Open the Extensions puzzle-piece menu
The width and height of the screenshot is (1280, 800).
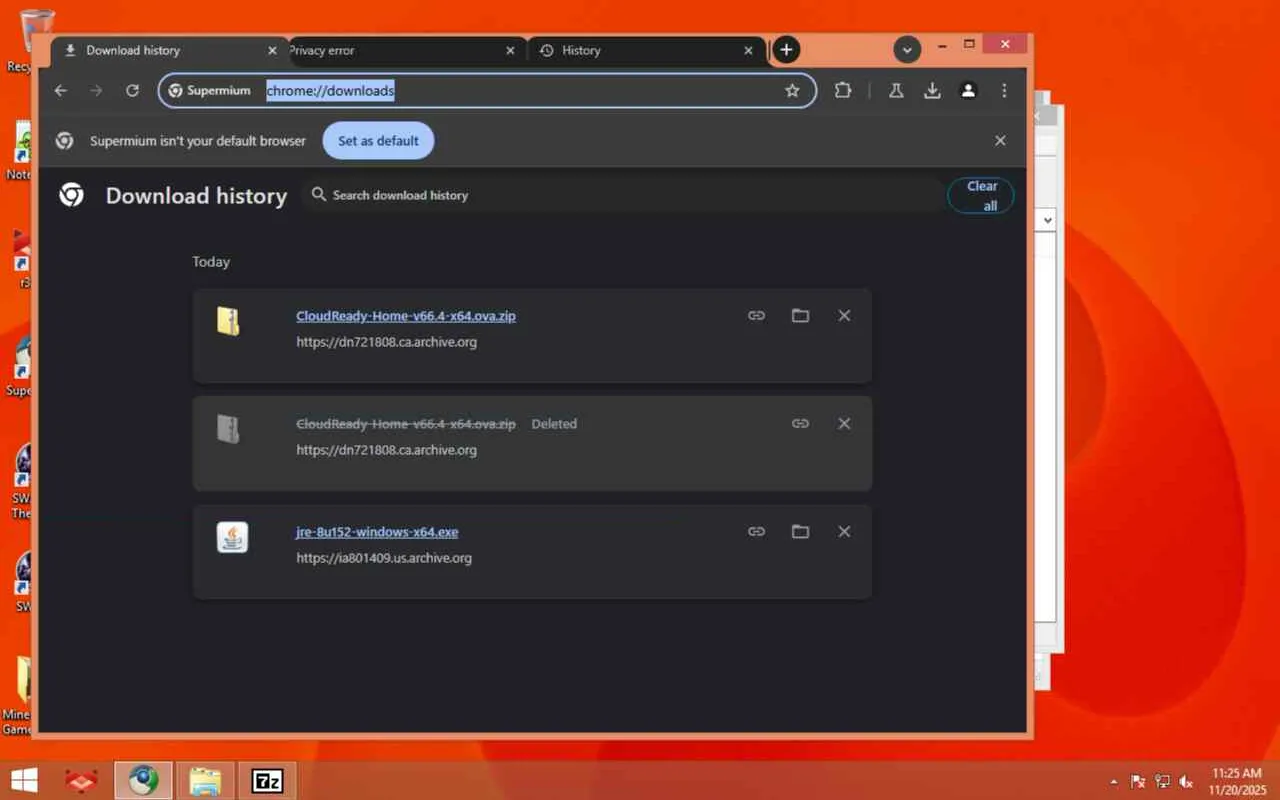(843, 91)
